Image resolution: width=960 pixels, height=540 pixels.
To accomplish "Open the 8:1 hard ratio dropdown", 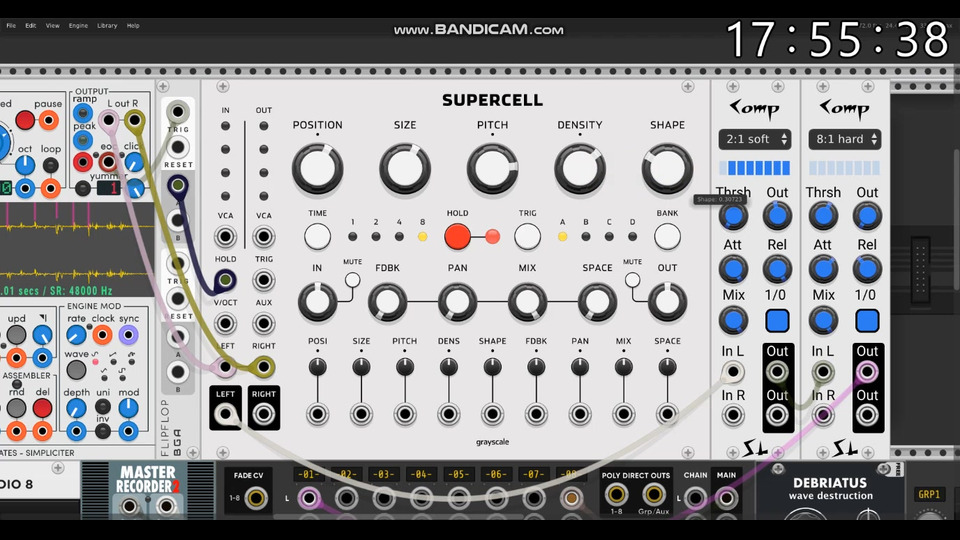I will coord(845,139).
